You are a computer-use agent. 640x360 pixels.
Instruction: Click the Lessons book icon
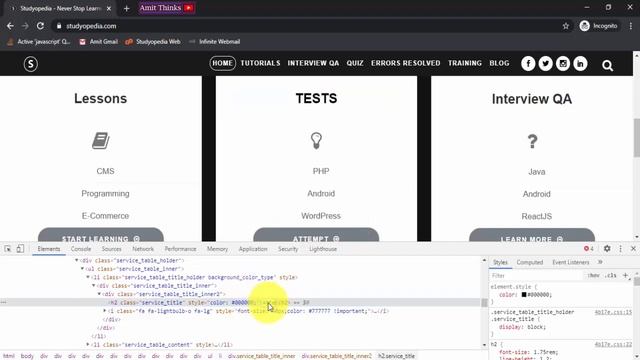point(101,141)
